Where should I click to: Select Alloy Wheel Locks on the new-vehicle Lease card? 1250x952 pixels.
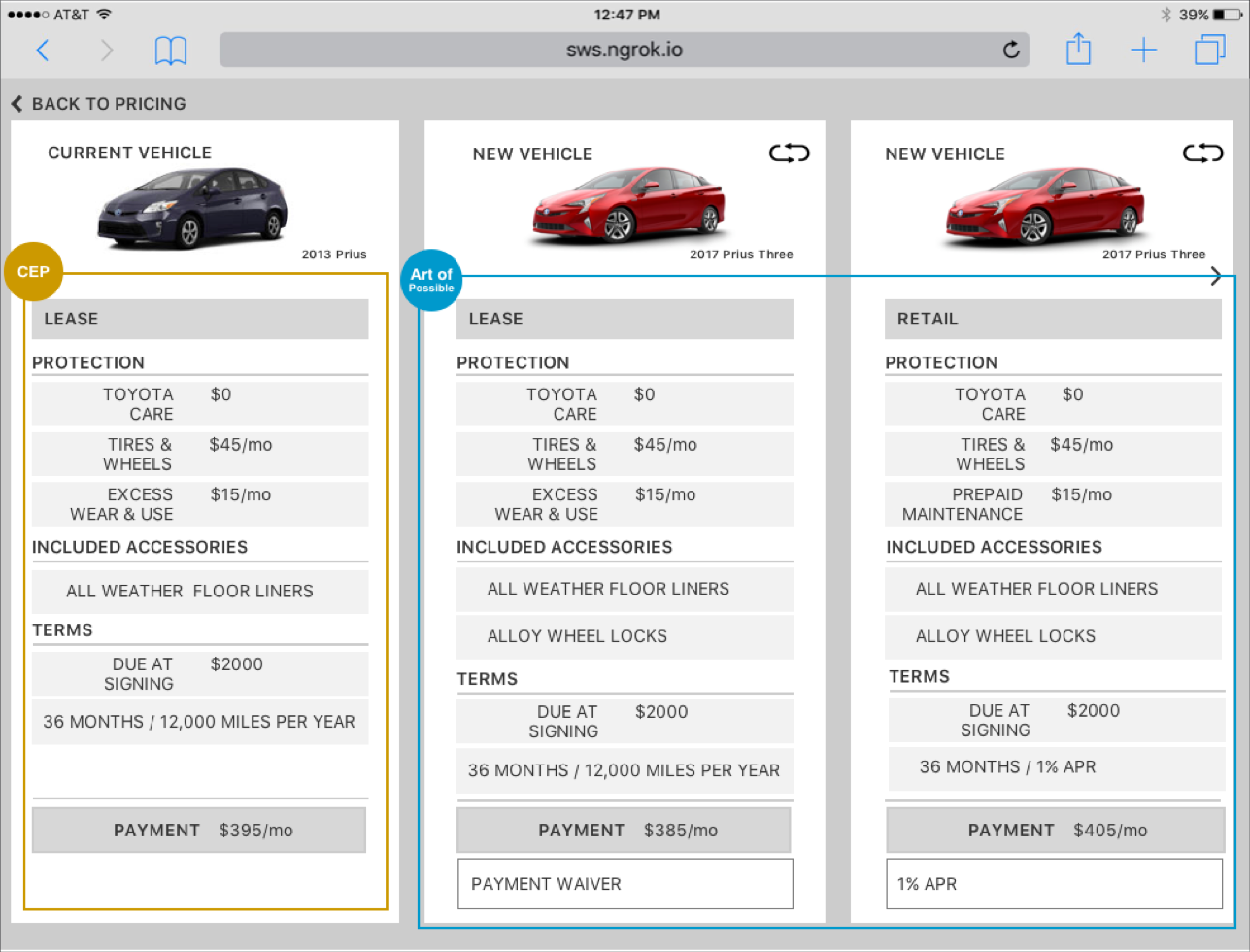tap(625, 636)
